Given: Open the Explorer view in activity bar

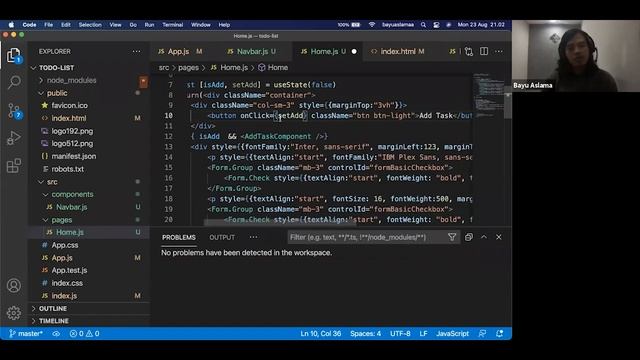Looking at the screenshot, I should 13,55.
